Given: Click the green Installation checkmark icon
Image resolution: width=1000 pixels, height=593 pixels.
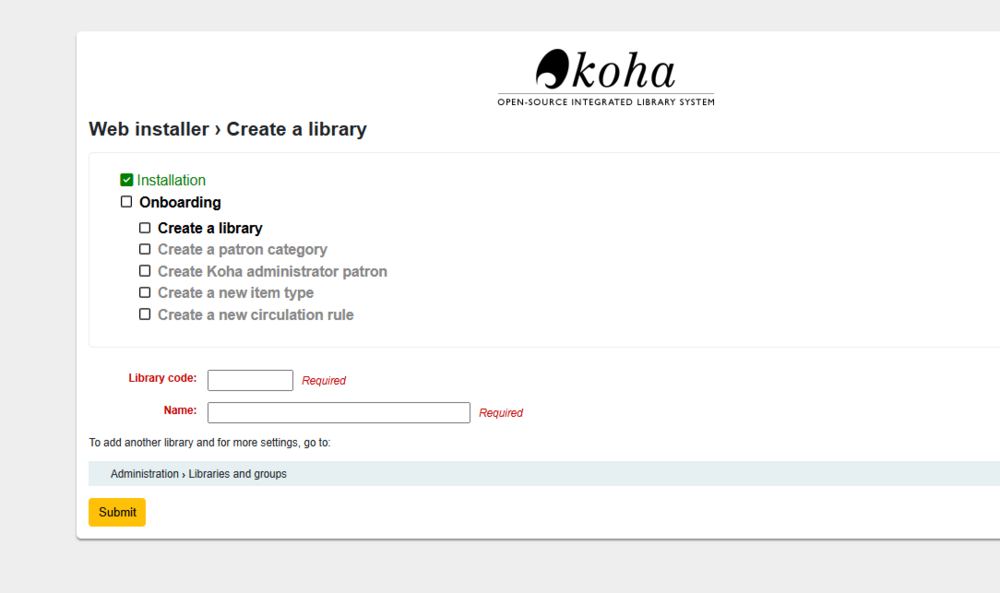Looking at the screenshot, I should [x=126, y=180].
